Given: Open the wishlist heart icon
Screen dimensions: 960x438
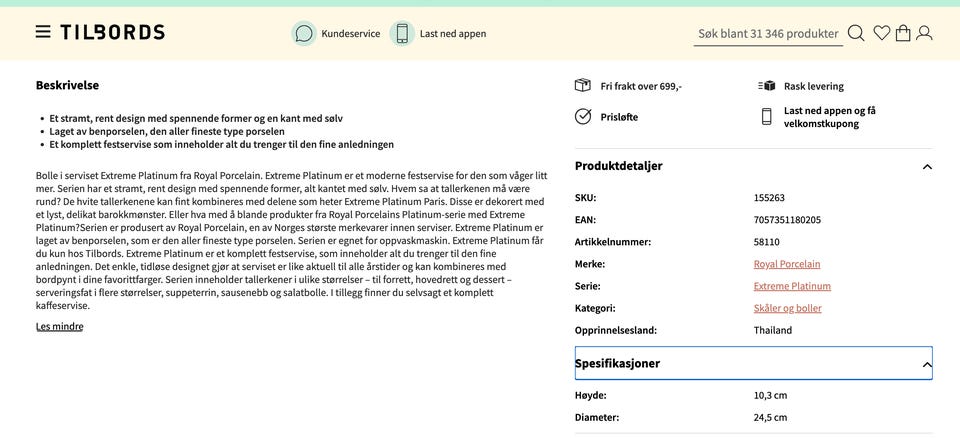Looking at the screenshot, I should tap(882, 33).
